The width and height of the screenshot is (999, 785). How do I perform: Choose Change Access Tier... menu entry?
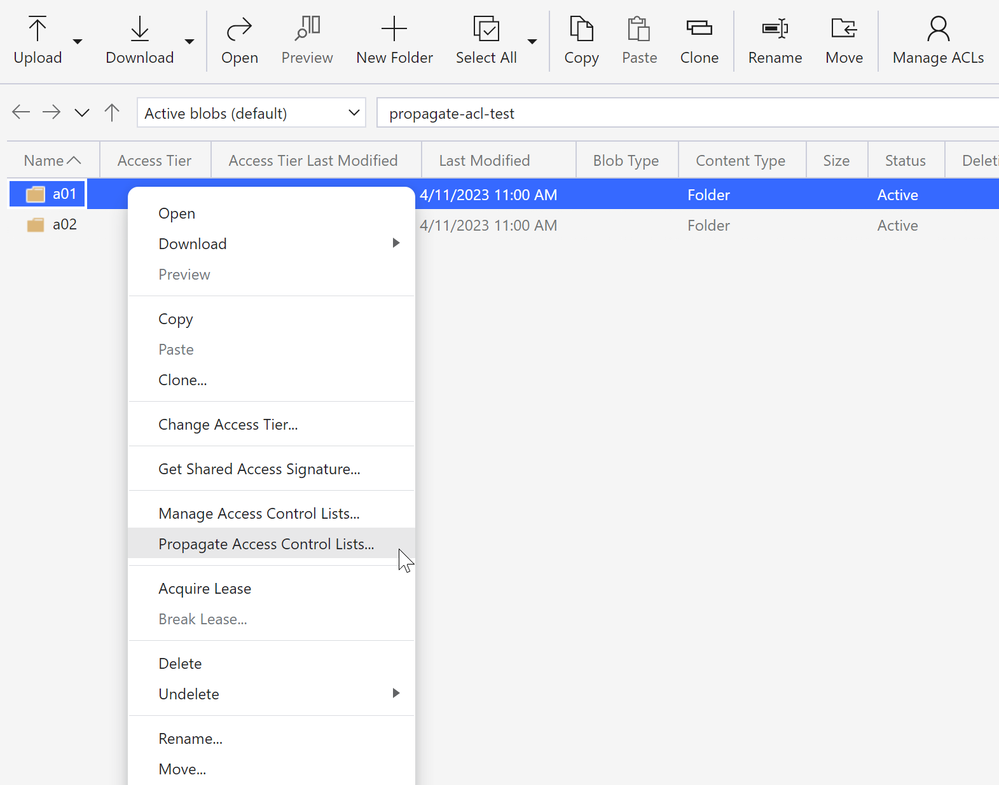[271, 424]
